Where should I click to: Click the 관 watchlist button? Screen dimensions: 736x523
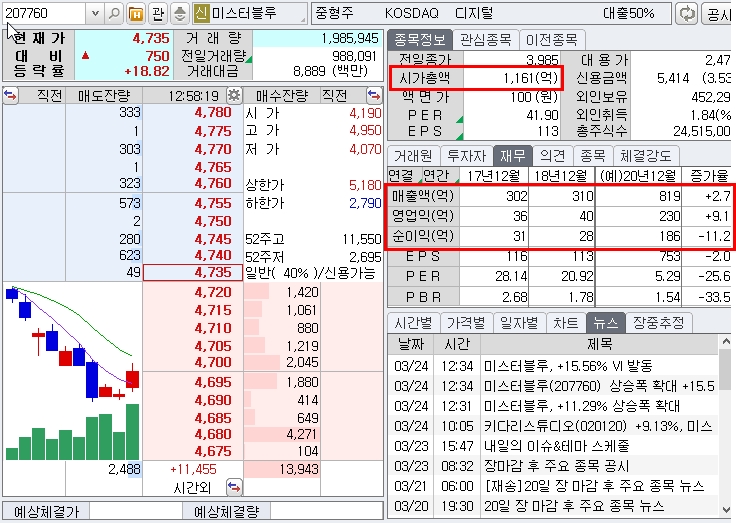point(158,14)
